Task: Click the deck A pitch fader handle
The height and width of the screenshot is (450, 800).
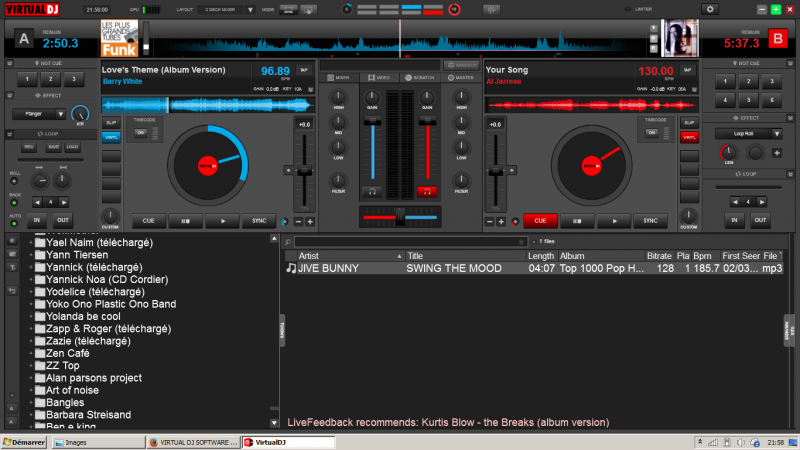Action: (x=304, y=171)
